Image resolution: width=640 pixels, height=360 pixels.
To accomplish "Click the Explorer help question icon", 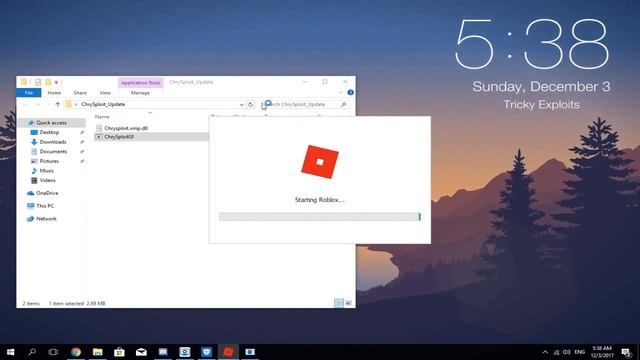I will point(350,93).
